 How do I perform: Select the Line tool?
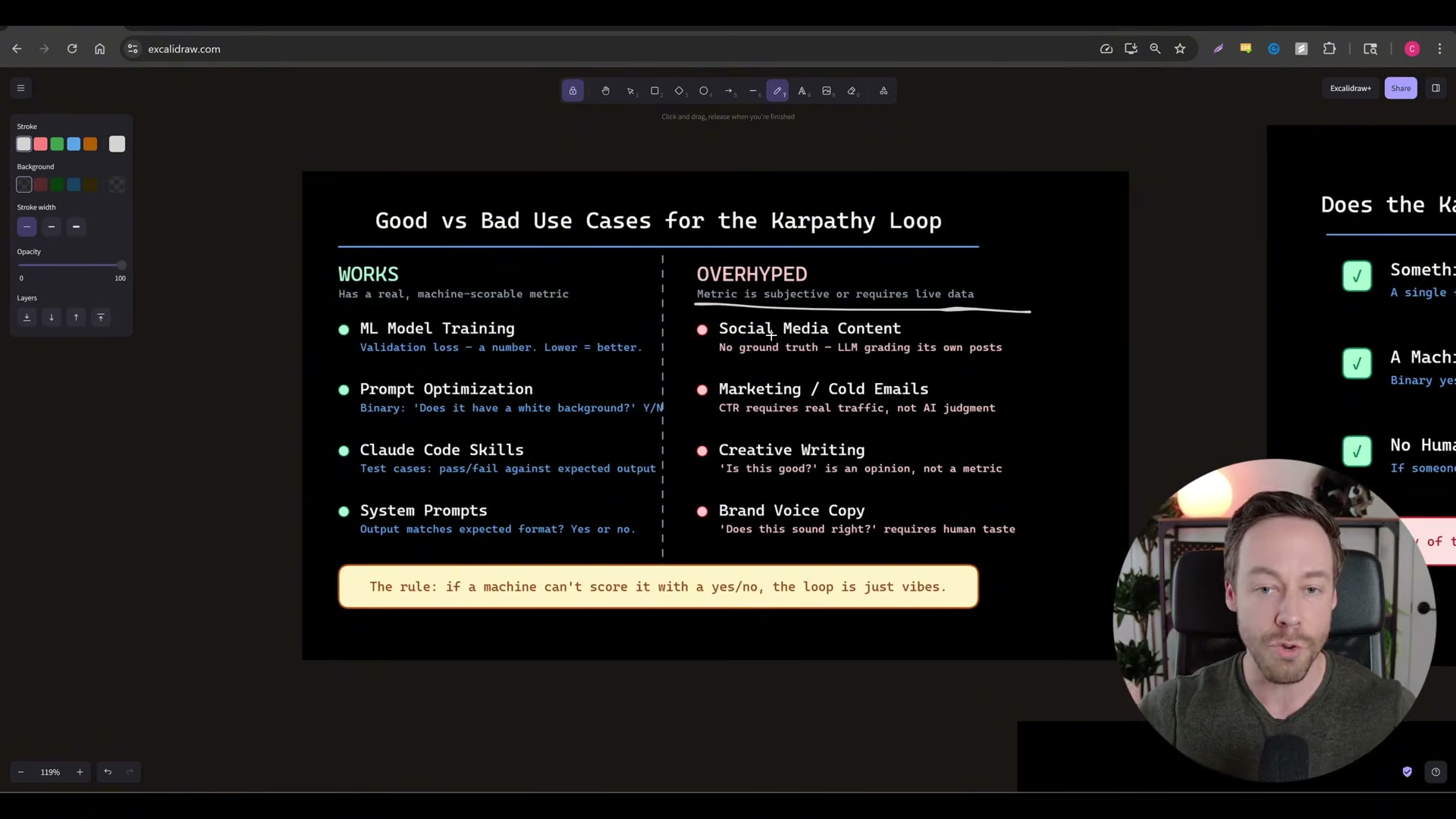pyautogui.click(x=753, y=91)
